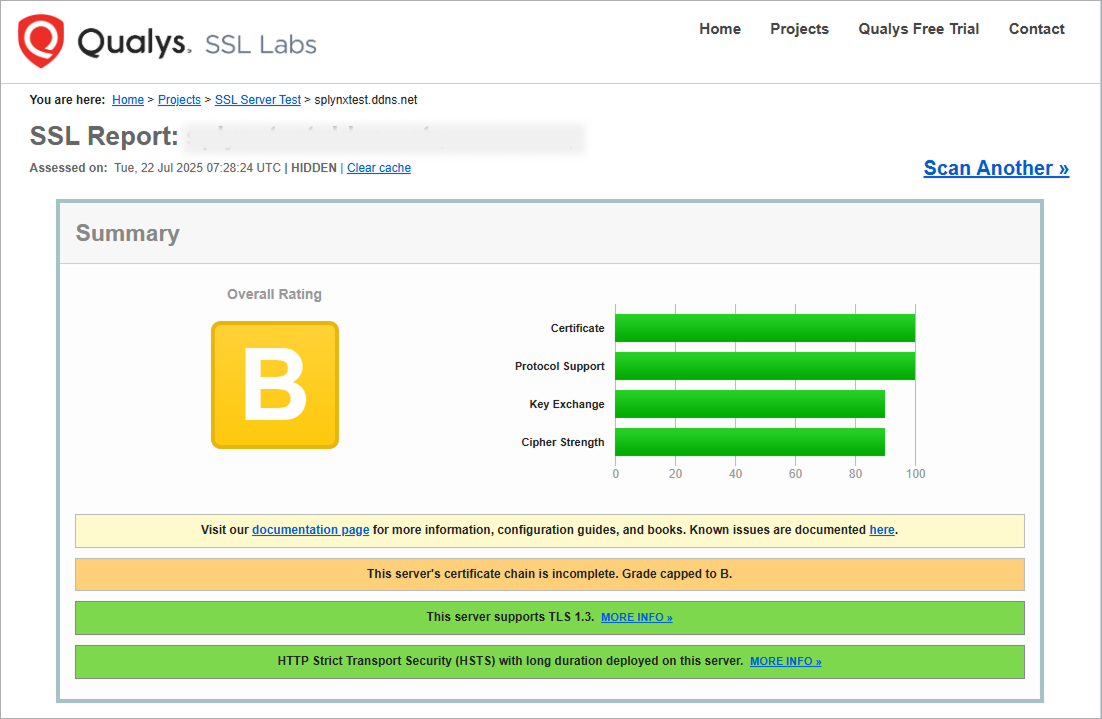This screenshot has width=1102, height=719.
Task: Open the known issues 'here' link
Action: (882, 530)
